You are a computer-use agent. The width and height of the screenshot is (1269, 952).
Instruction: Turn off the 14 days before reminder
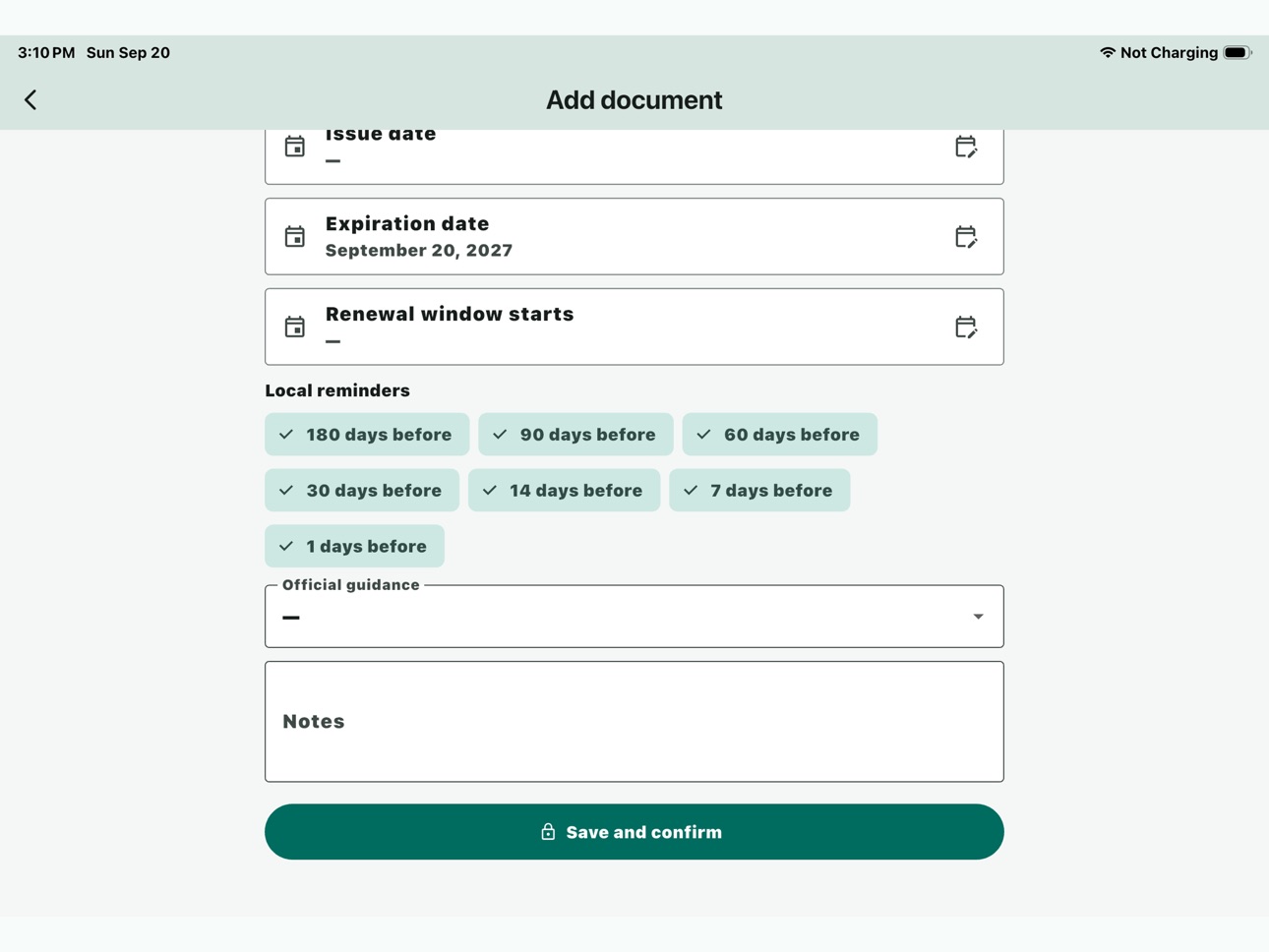[x=564, y=491]
